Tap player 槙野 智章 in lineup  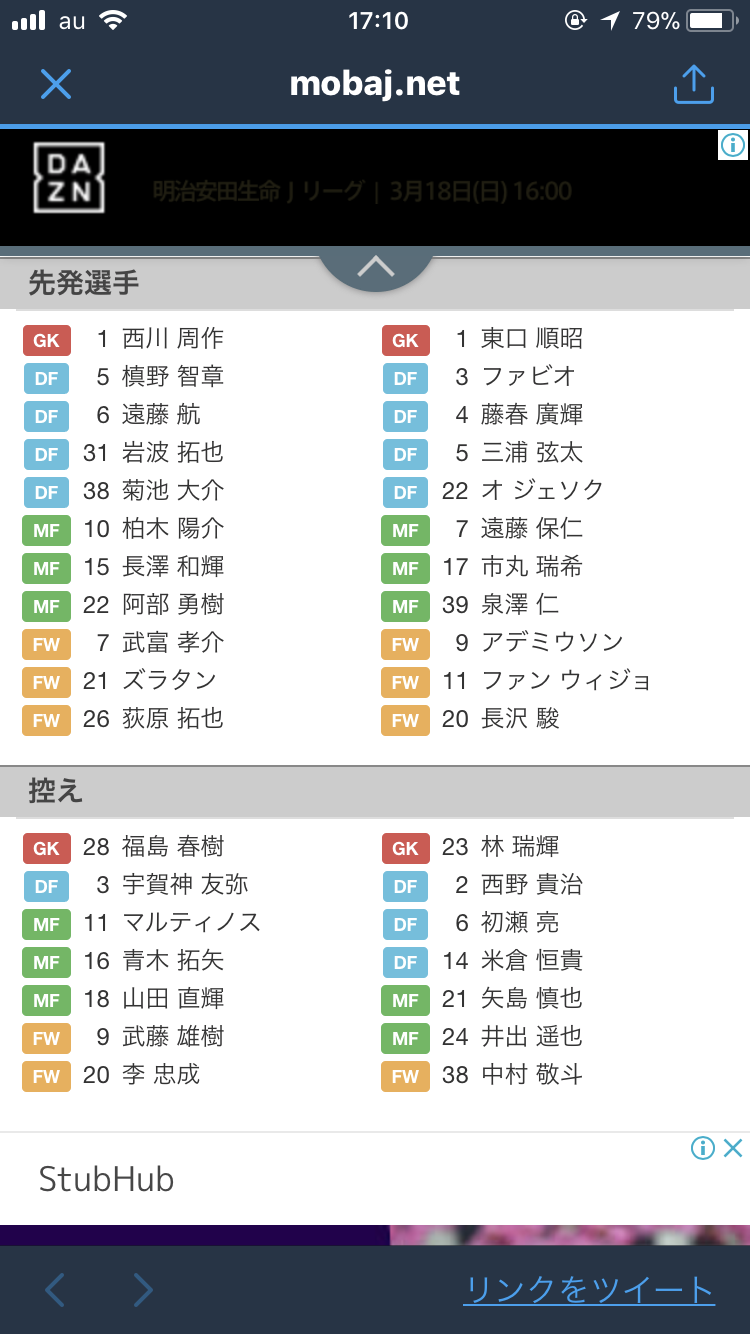pos(173,377)
